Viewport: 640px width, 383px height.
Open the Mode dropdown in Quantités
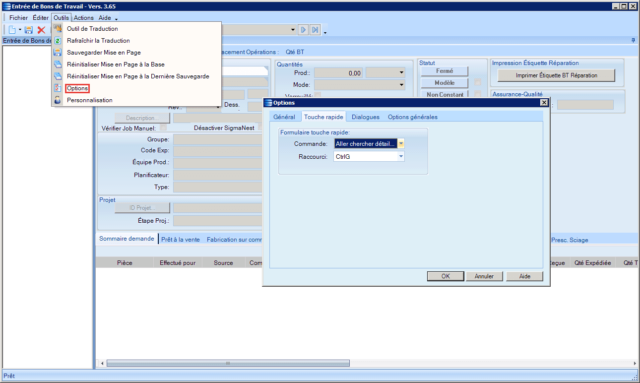pos(401,85)
